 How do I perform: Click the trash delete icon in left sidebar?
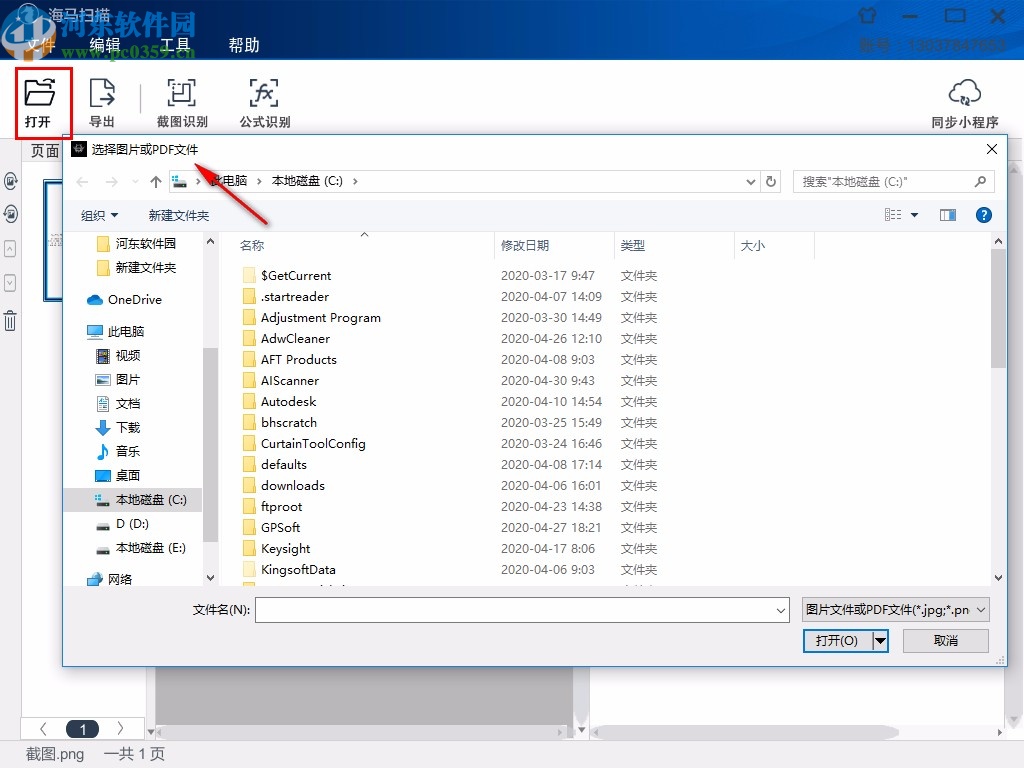pyautogui.click(x=10, y=321)
